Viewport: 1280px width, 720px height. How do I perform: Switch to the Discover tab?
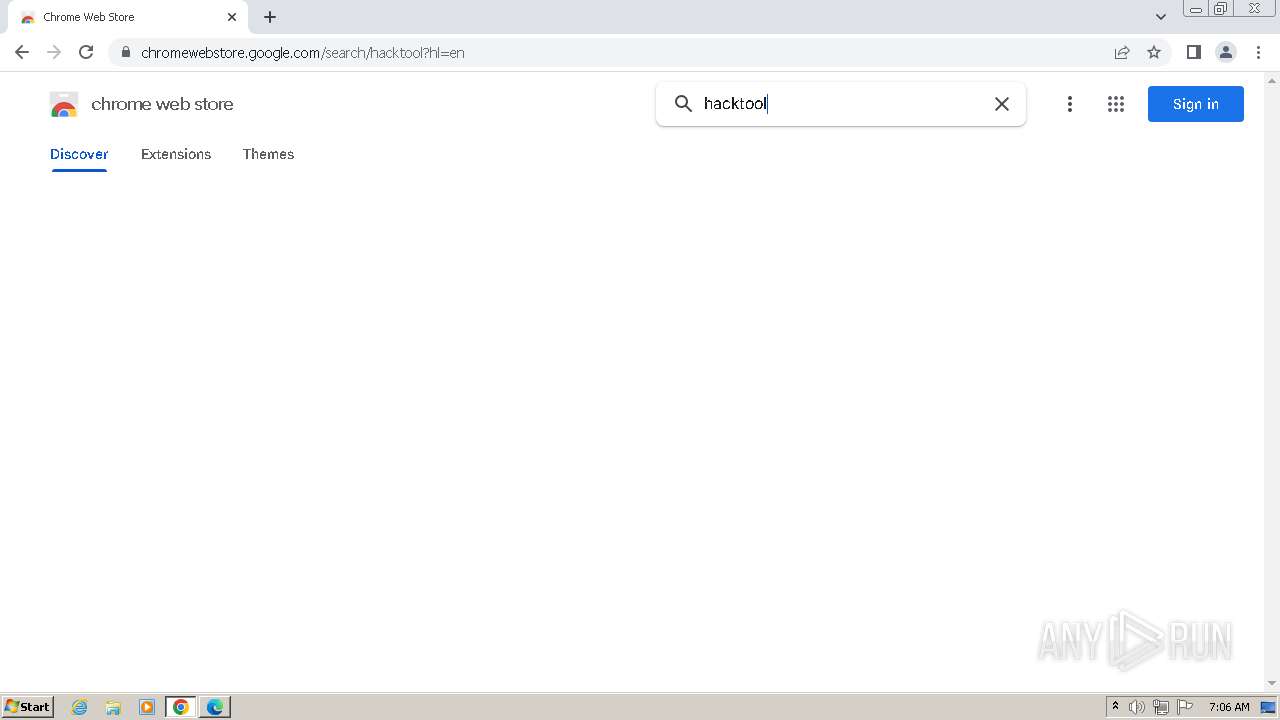tap(79, 154)
